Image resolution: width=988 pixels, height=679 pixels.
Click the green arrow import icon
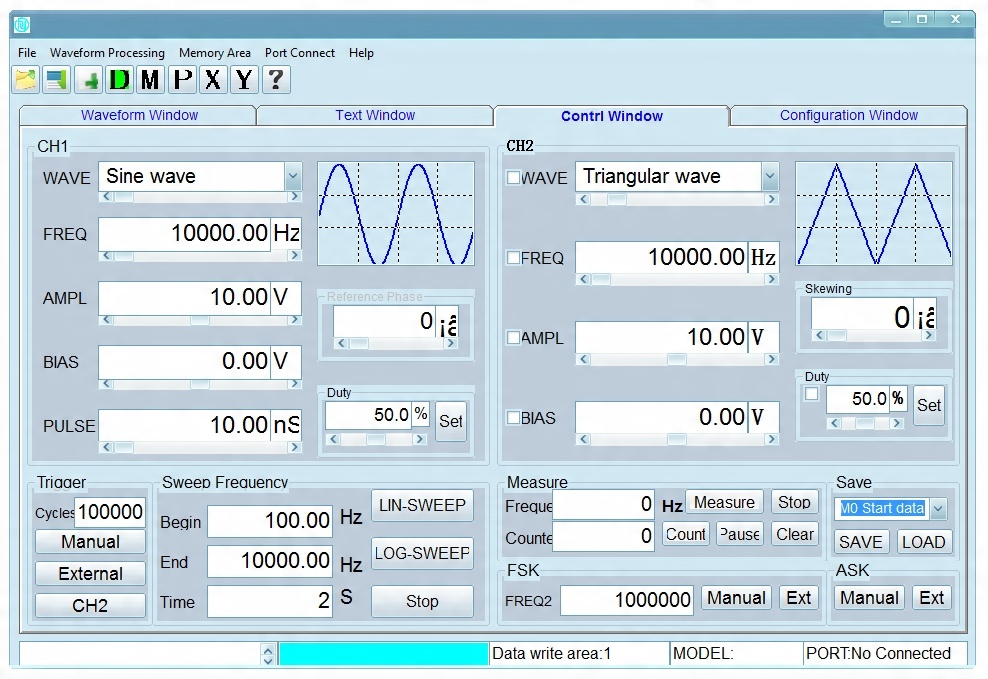pos(89,80)
